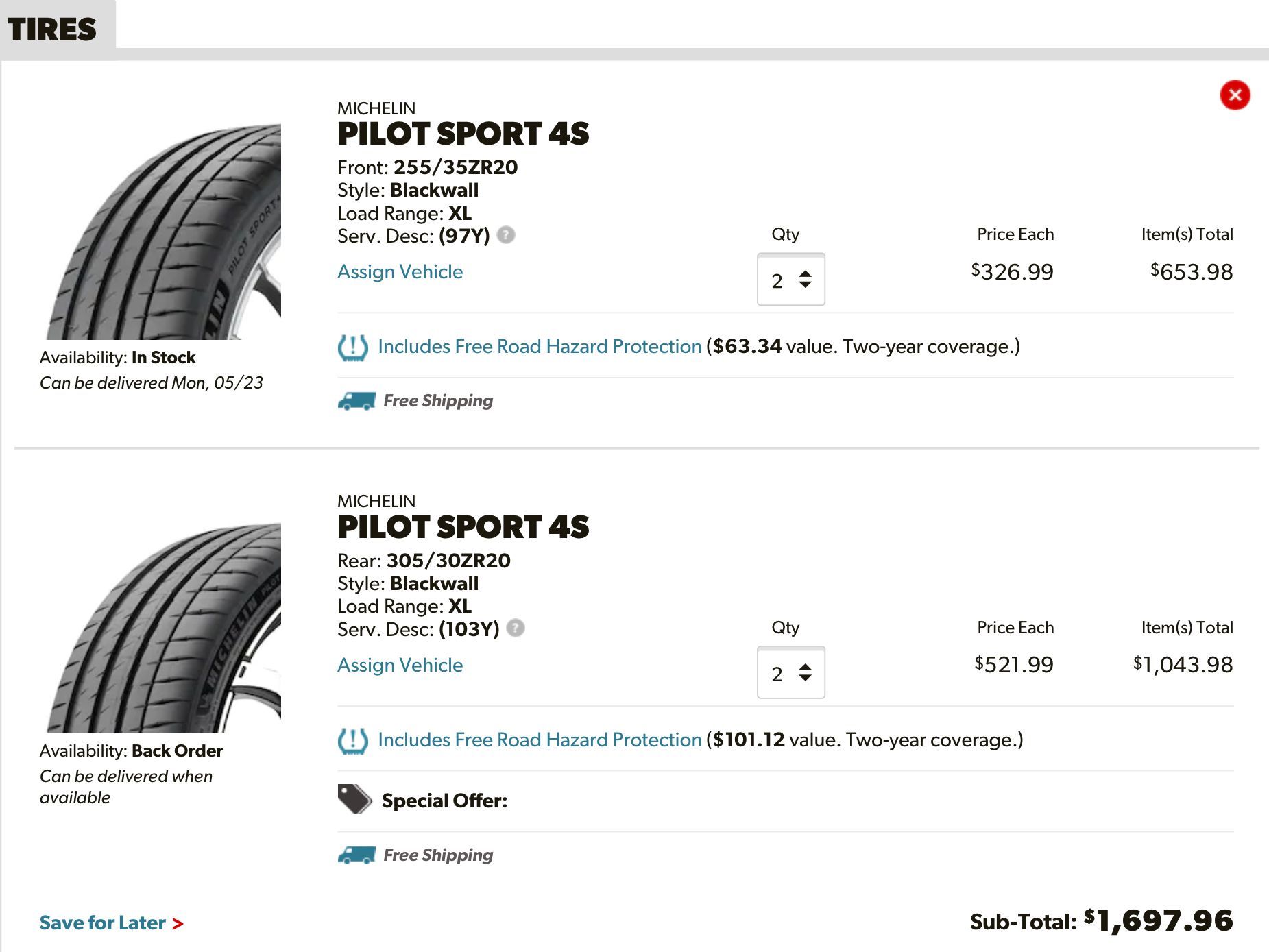Increase rear tire quantity with up arrow

[805, 667]
